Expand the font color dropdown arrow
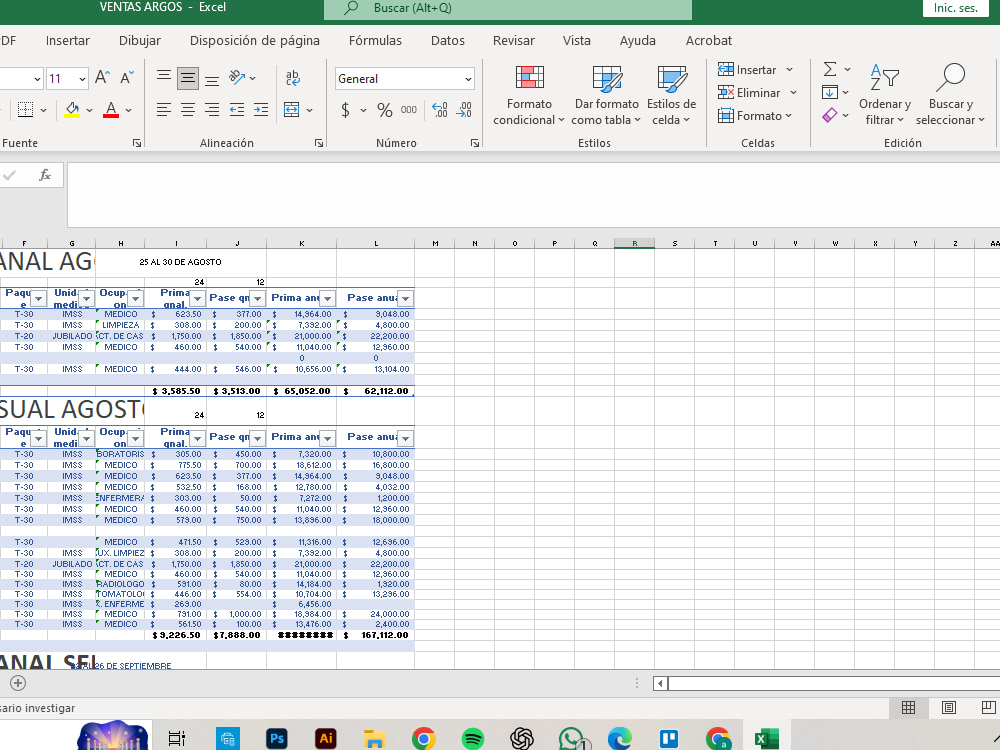Screen dimensions: 1000x750 tap(129, 110)
